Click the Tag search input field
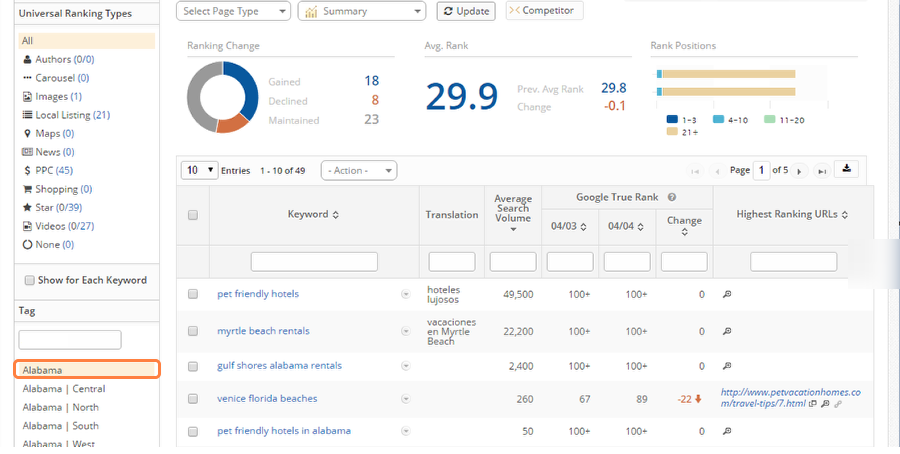The width and height of the screenshot is (900, 454). pos(70,340)
